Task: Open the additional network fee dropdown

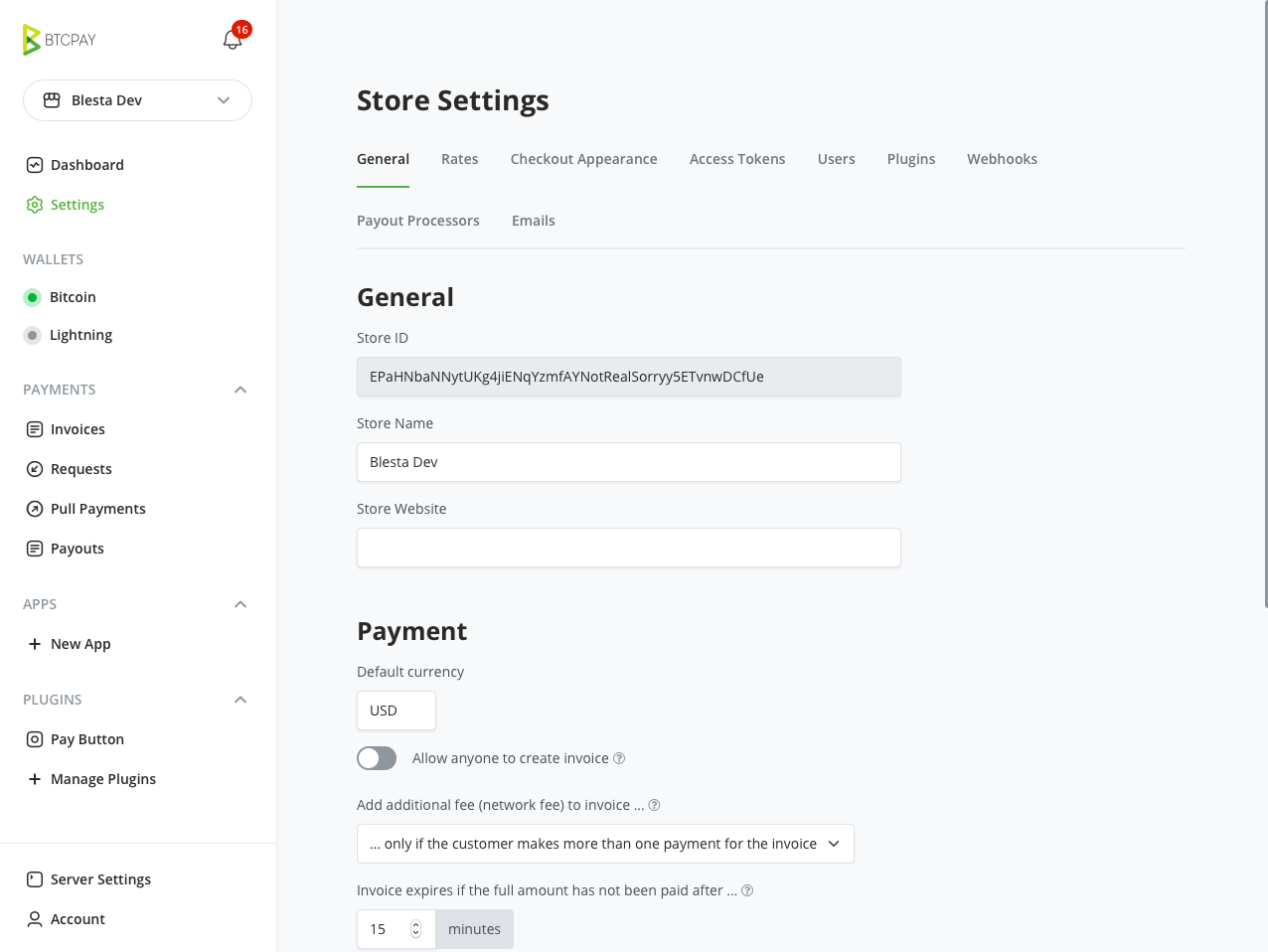Action: point(605,844)
